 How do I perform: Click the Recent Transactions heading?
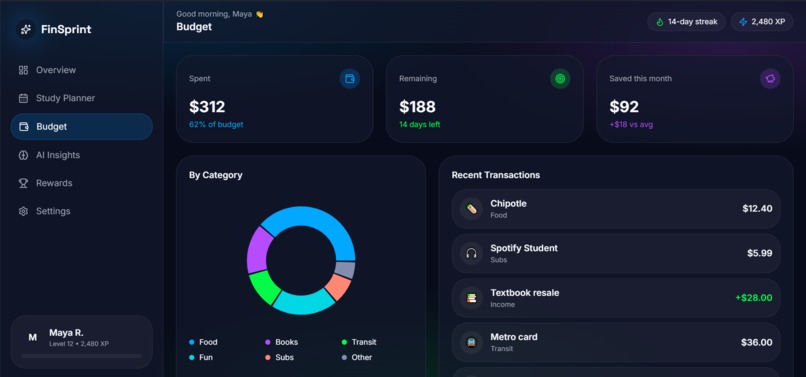pyautogui.click(x=496, y=175)
